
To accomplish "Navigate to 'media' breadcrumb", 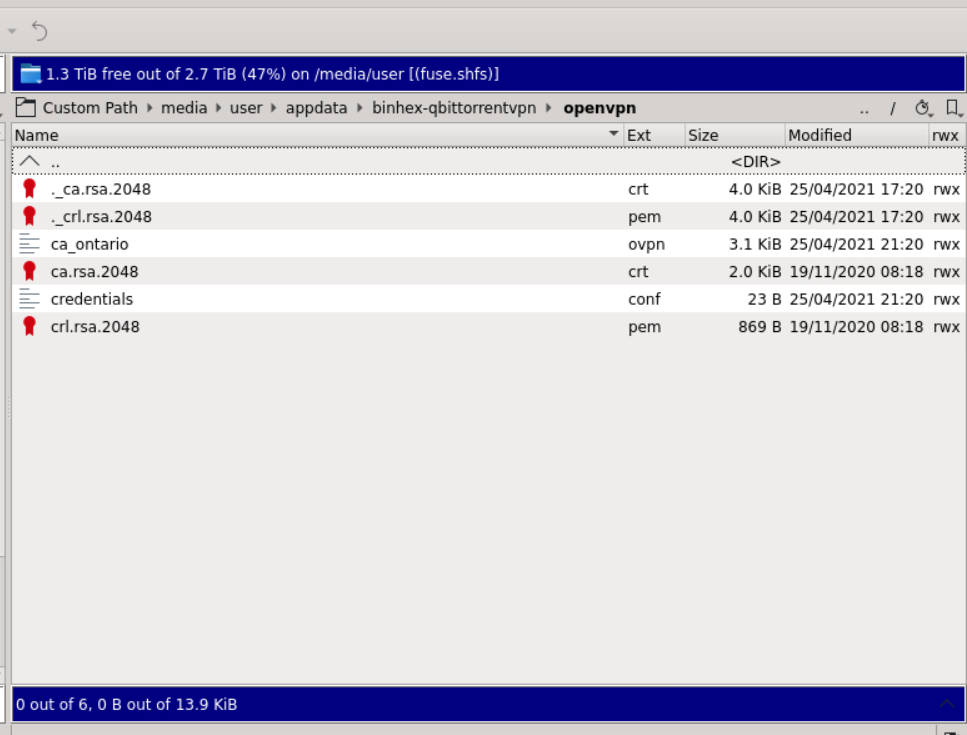I will pyautogui.click(x=184, y=108).
